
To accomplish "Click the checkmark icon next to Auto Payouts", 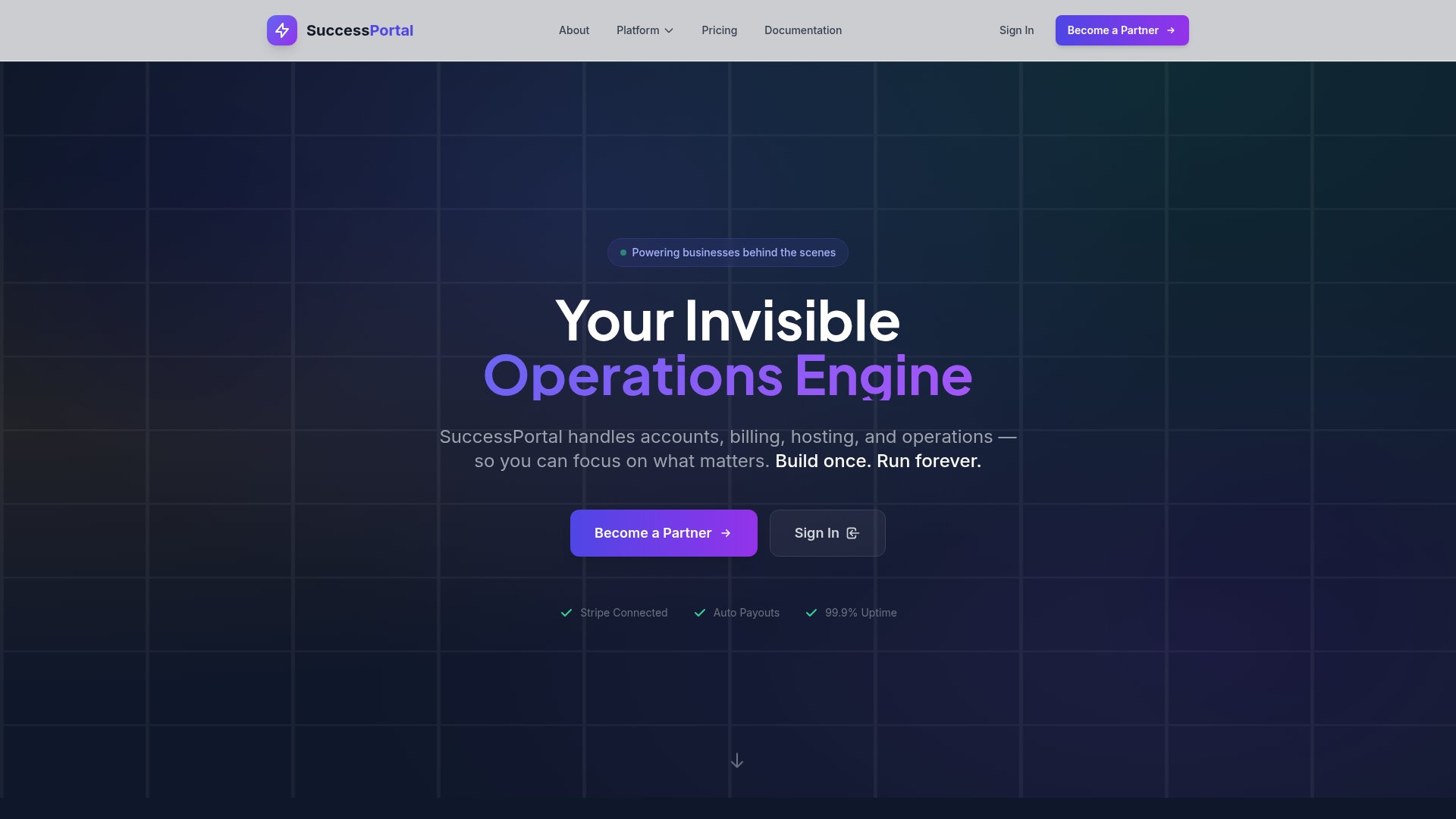I will tap(699, 612).
